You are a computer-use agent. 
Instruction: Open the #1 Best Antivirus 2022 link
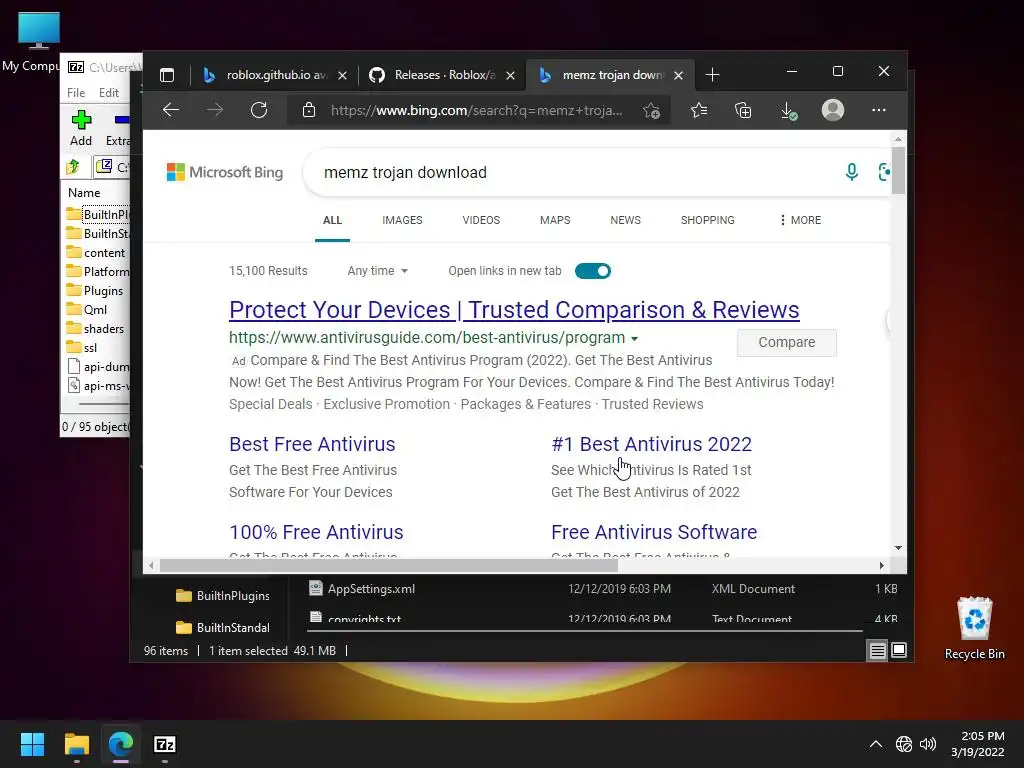pos(652,444)
